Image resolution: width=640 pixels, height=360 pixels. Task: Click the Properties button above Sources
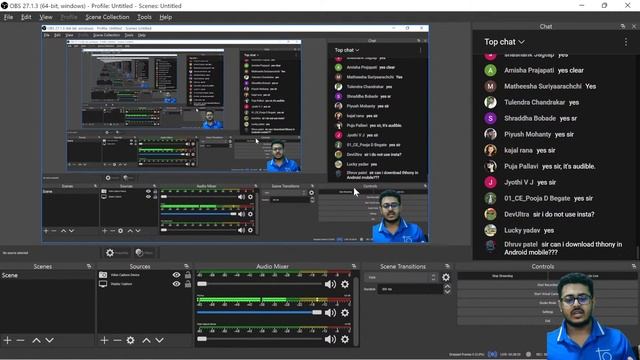point(117,253)
